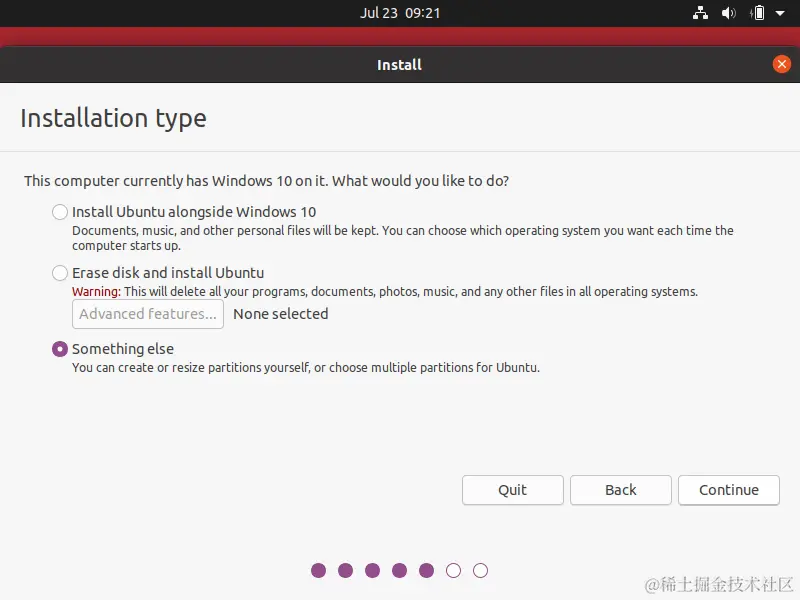Image resolution: width=800 pixels, height=600 pixels.
Task: Click the Continue button
Action: coord(729,490)
